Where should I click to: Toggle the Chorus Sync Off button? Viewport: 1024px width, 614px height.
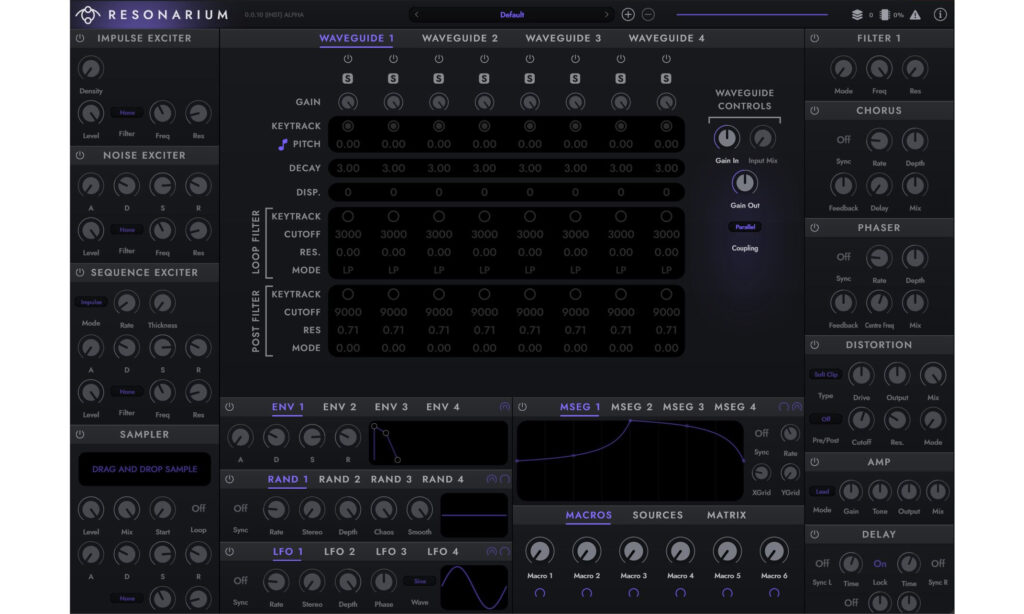843,140
